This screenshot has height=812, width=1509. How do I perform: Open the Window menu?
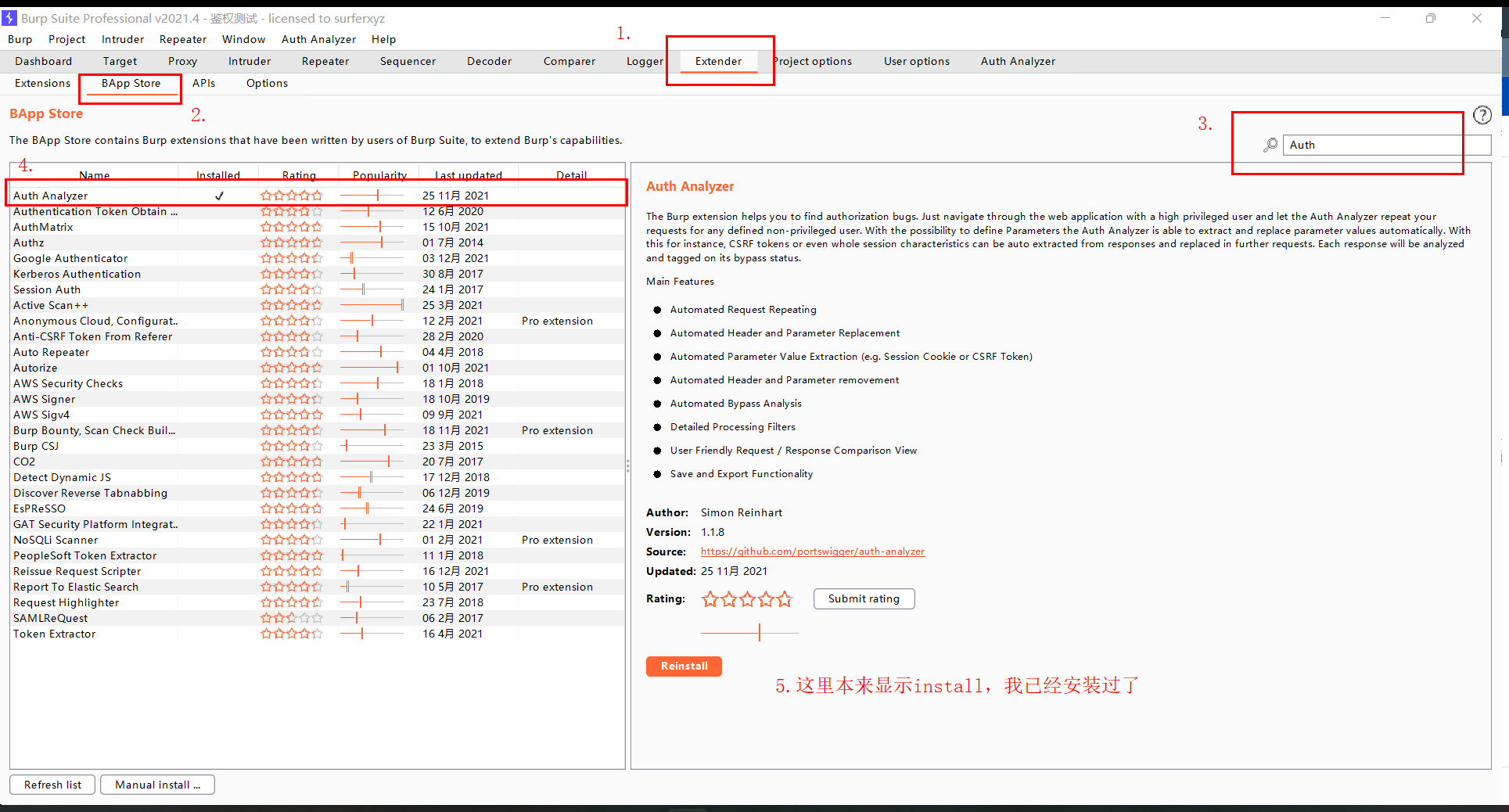pos(243,39)
